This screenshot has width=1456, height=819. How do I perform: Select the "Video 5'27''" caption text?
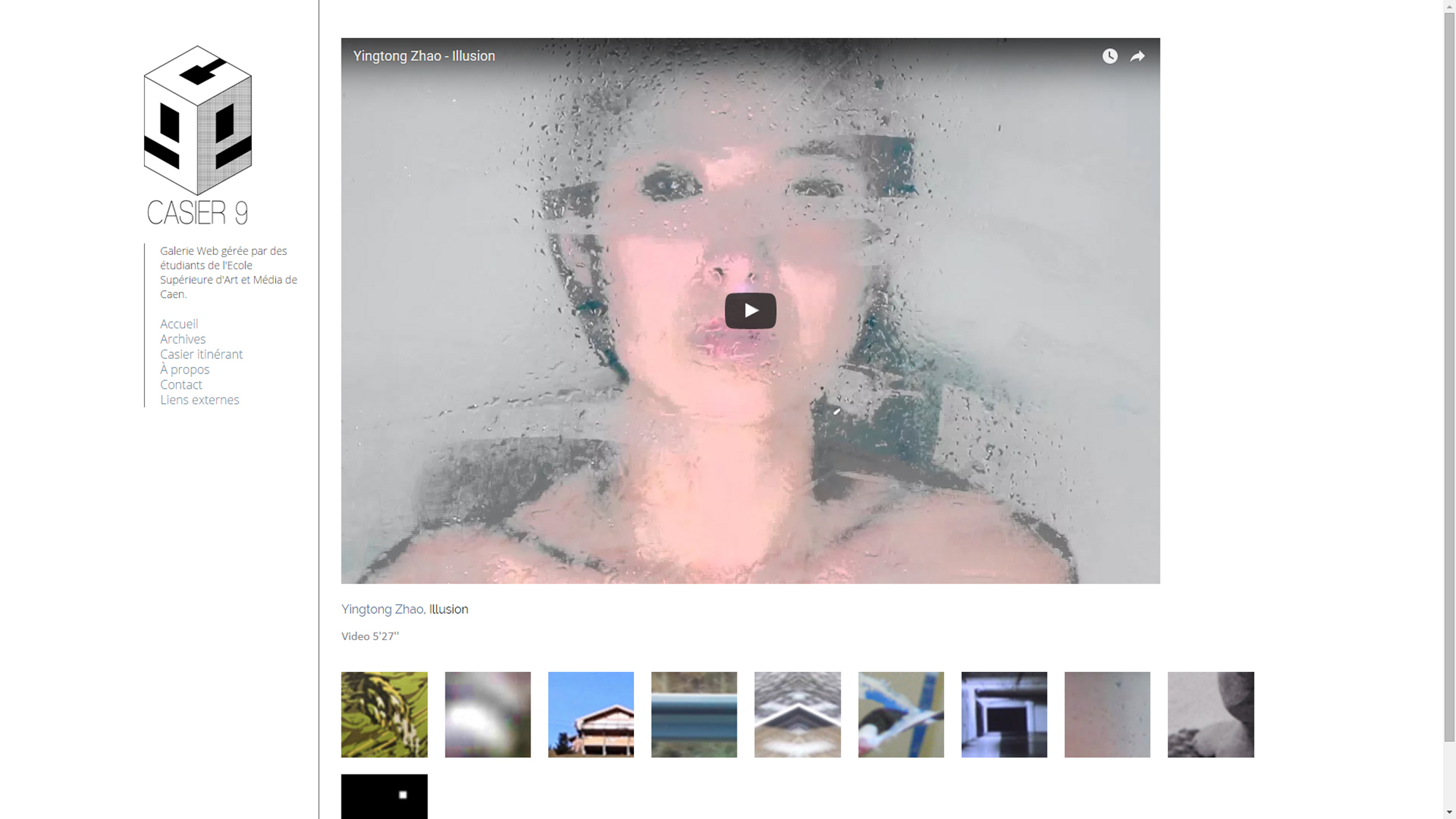tap(370, 636)
